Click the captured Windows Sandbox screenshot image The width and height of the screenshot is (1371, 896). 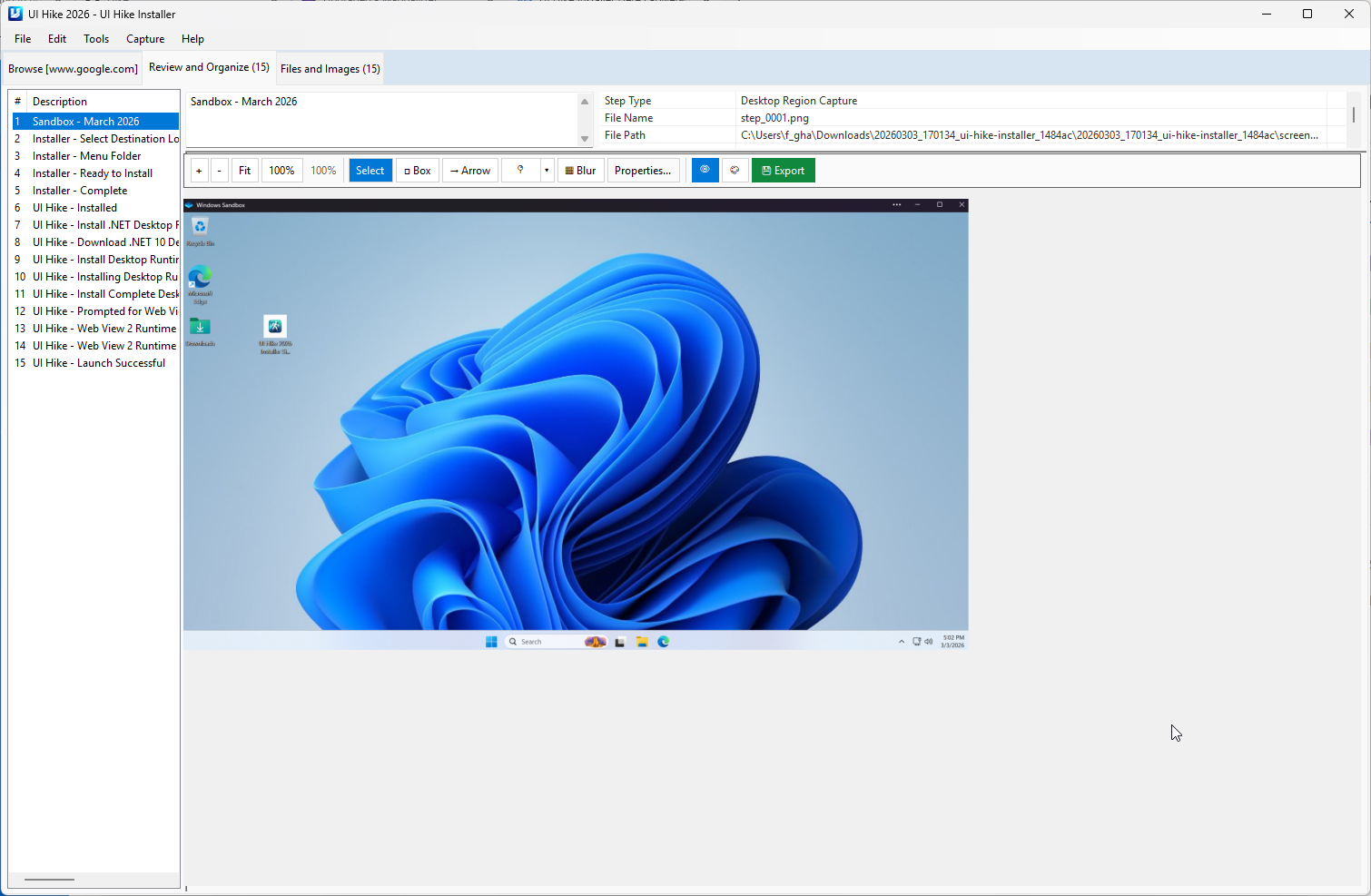[x=576, y=424]
